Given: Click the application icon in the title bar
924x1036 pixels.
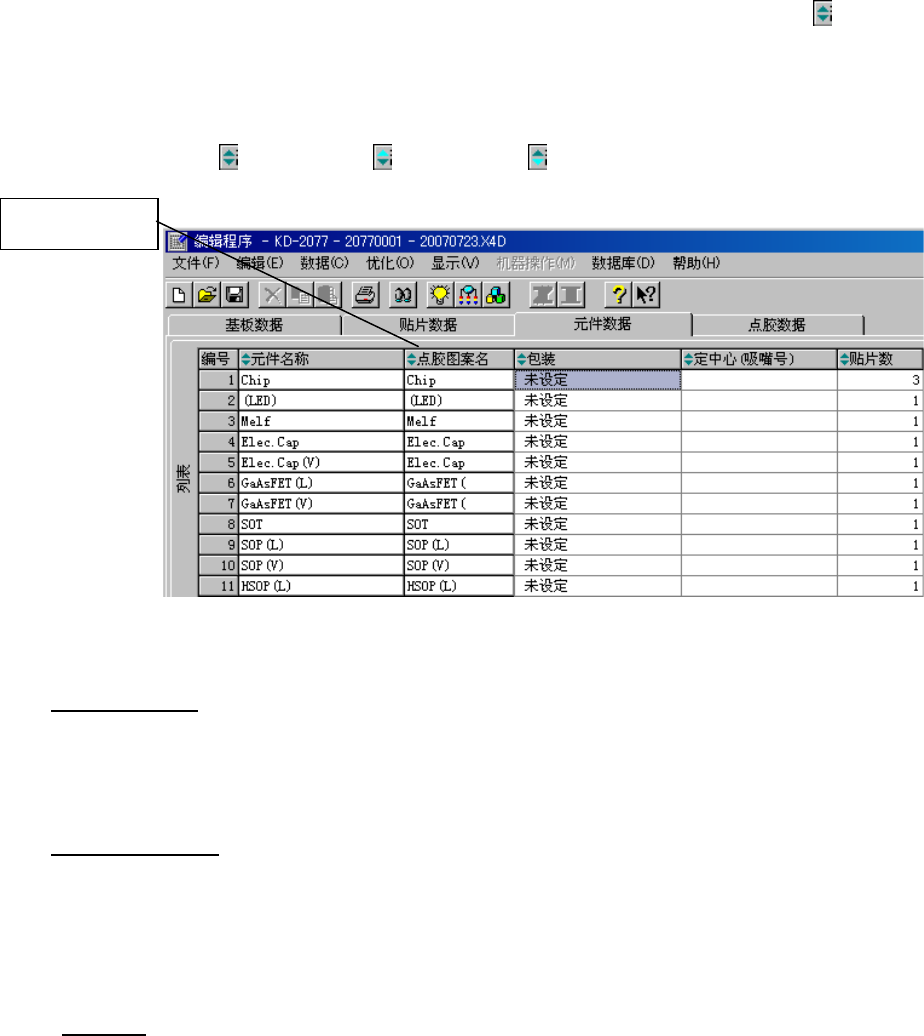Looking at the screenshot, I should pos(177,242).
